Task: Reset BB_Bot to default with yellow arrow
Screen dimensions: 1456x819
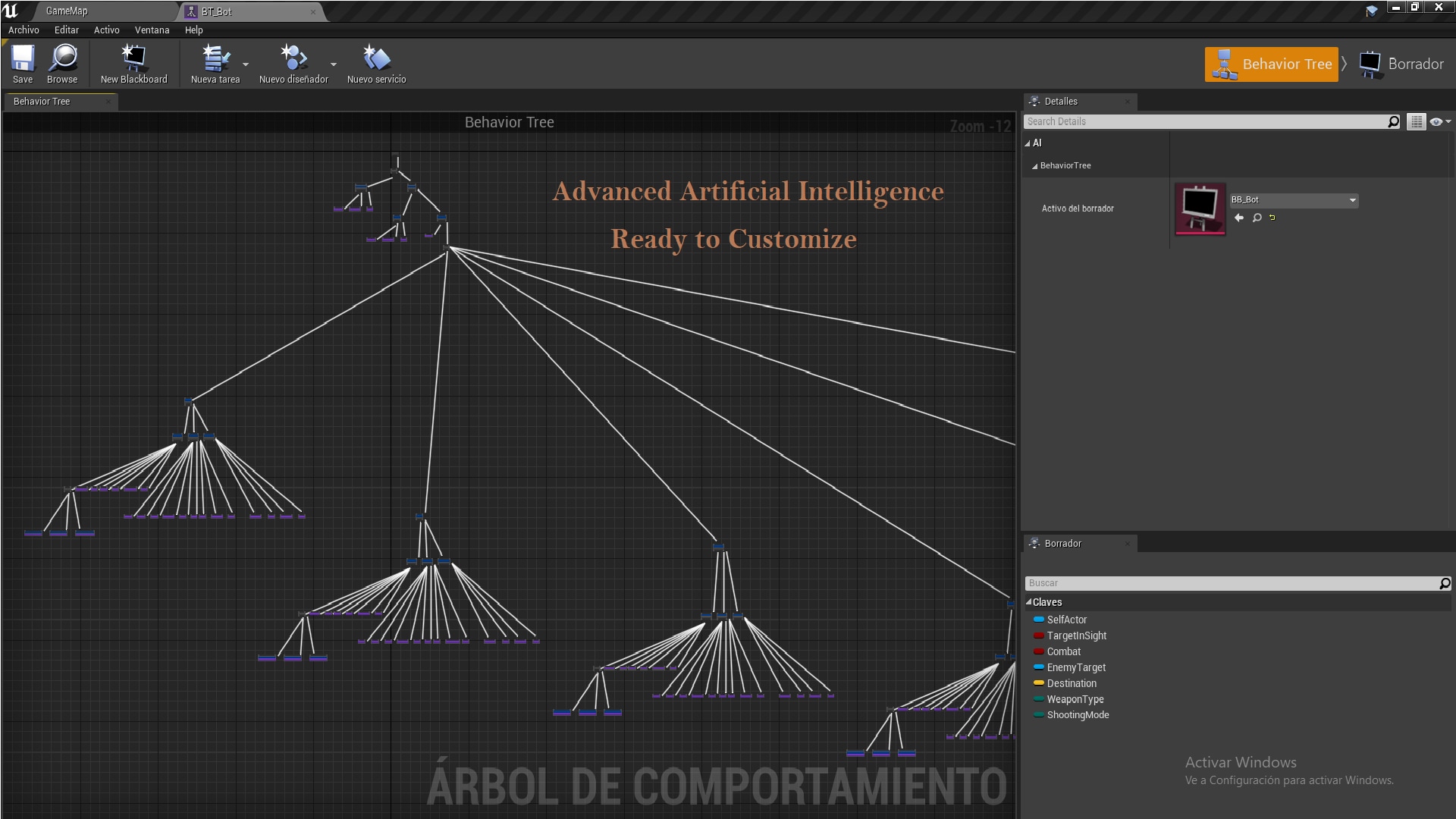Action: point(1272,218)
